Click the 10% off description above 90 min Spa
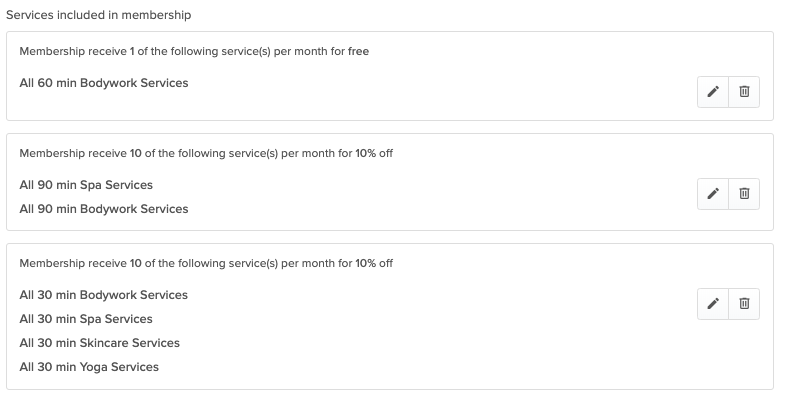Image resolution: width=785 pixels, height=406 pixels. (206, 154)
